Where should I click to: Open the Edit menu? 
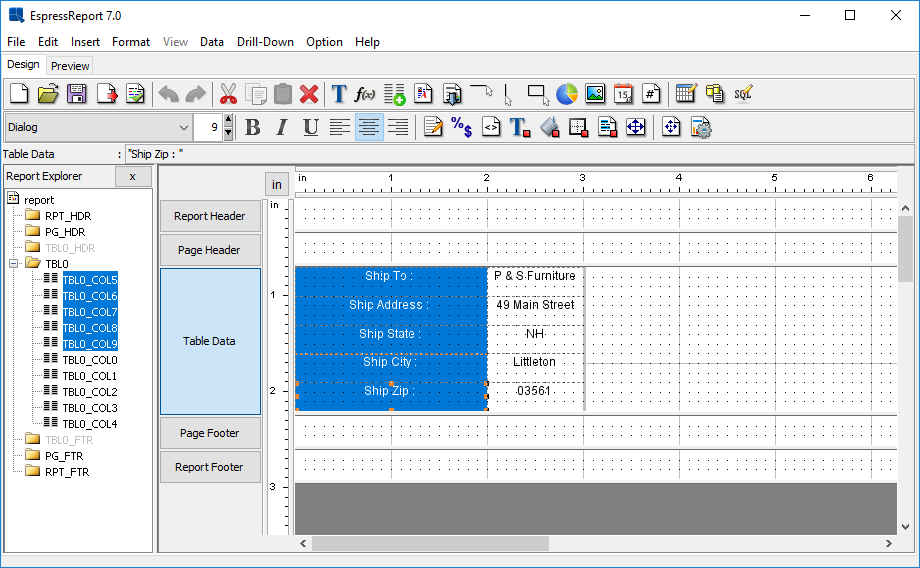pos(48,42)
